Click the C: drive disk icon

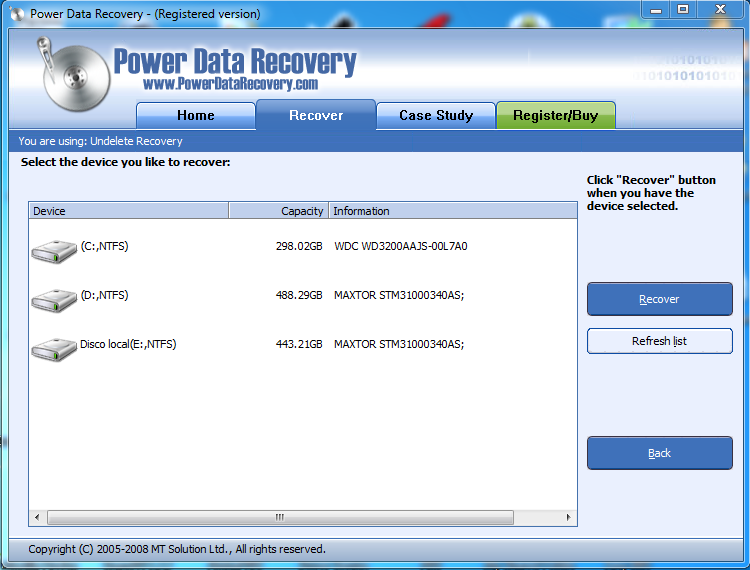(54, 252)
